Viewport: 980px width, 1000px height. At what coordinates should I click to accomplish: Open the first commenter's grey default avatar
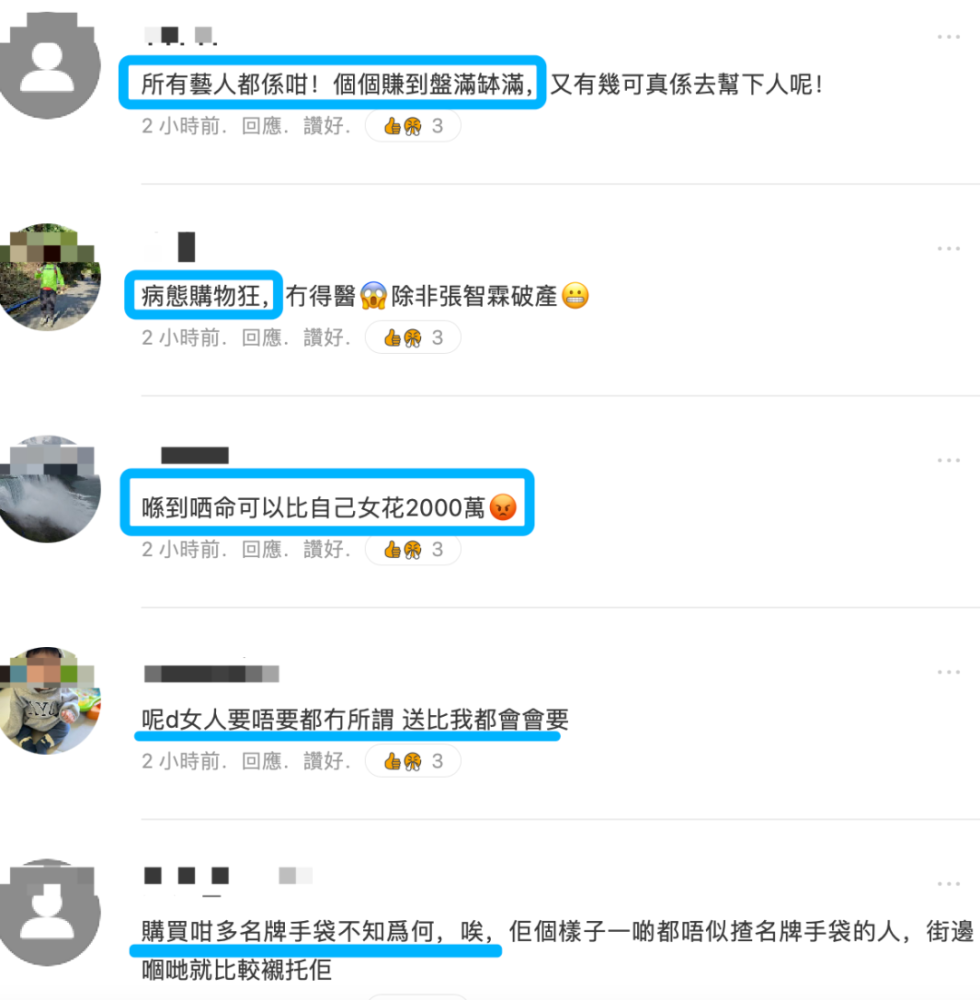[x=47, y=65]
